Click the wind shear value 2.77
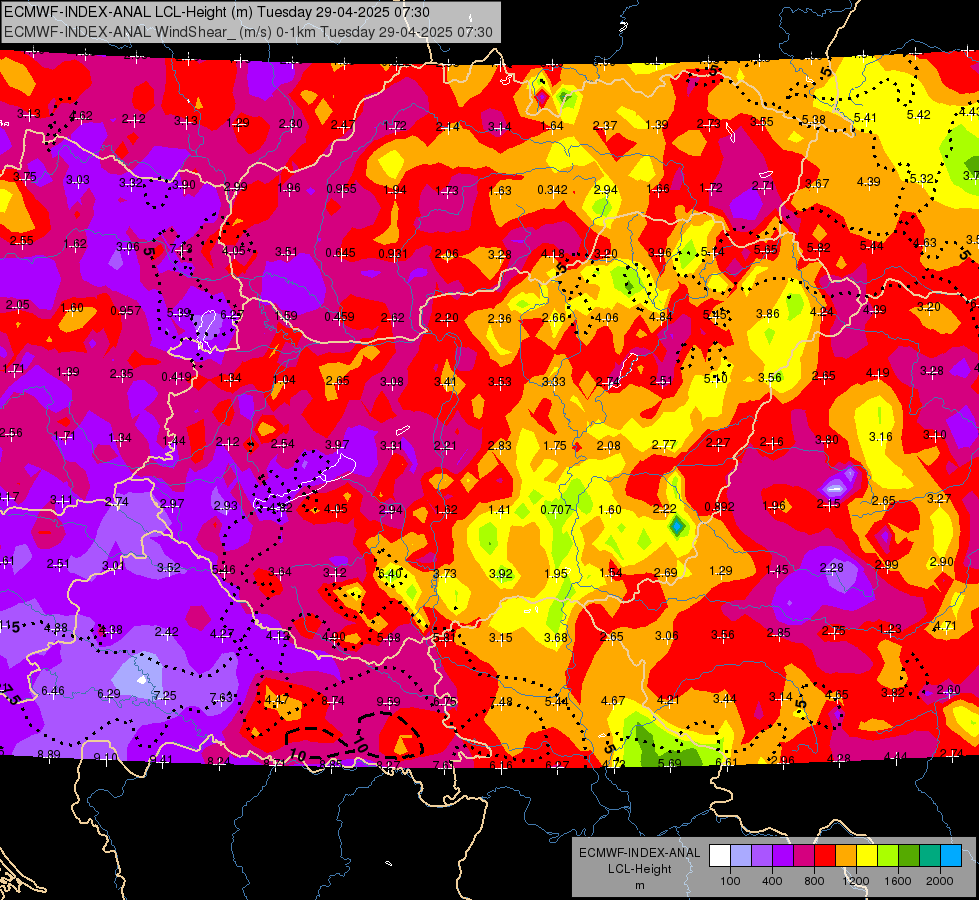Viewport: 979px width, 900px height. pos(664,445)
